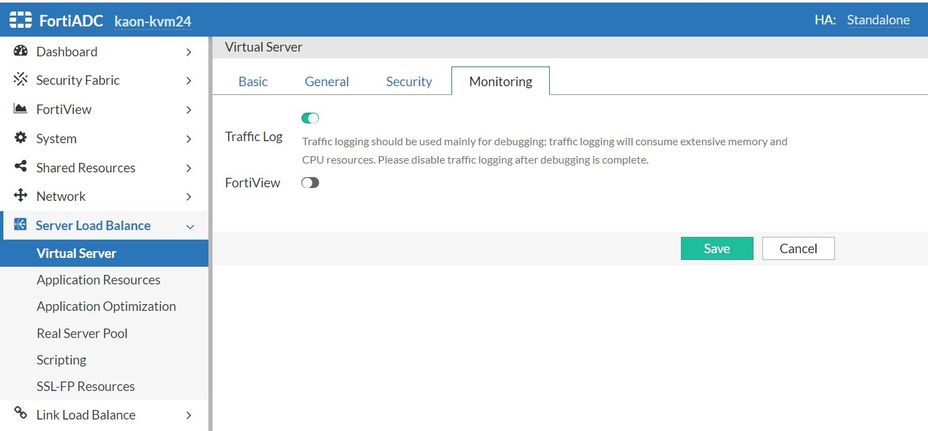Click the FortiADC logo icon

(21, 19)
